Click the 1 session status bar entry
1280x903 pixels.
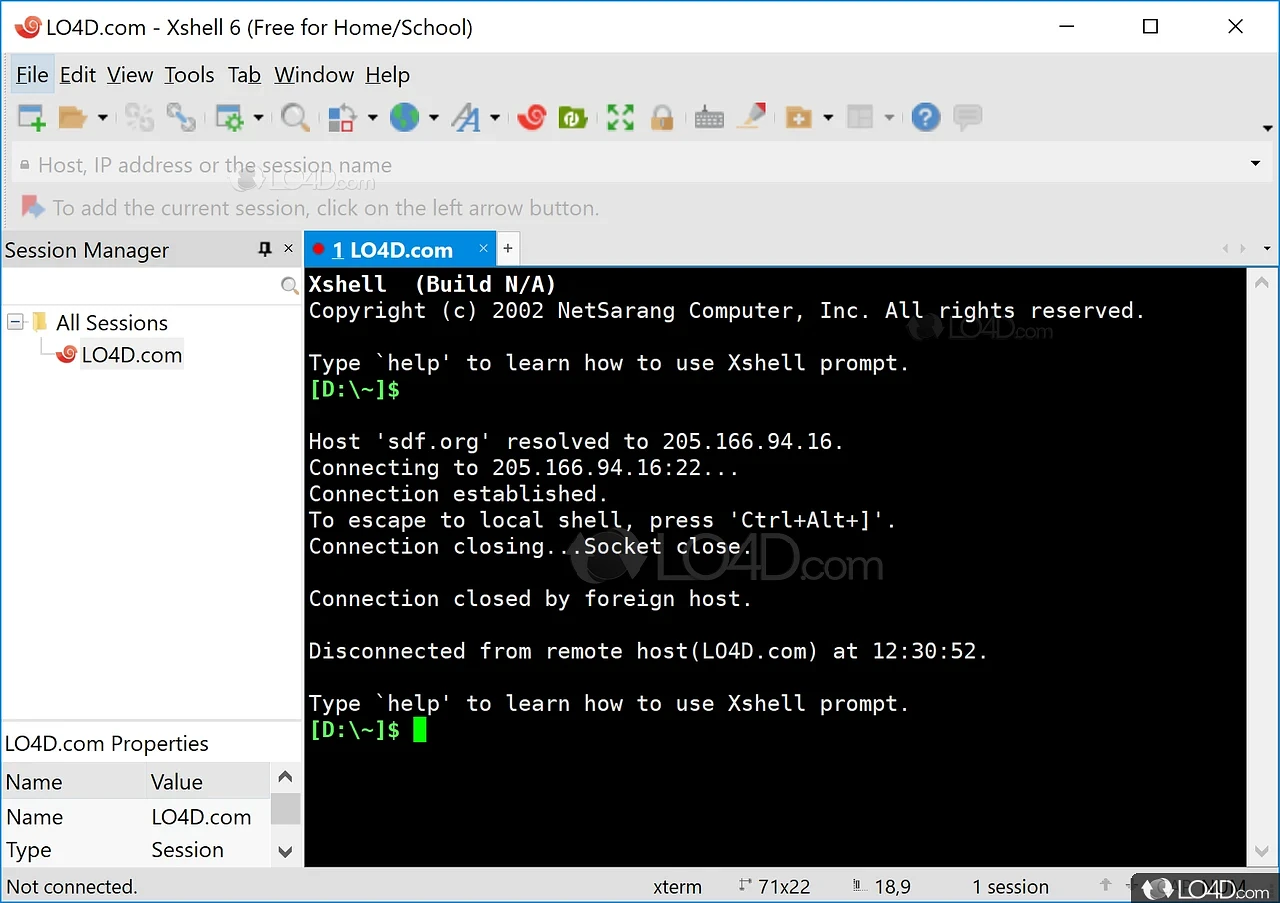pyautogui.click(x=1010, y=886)
